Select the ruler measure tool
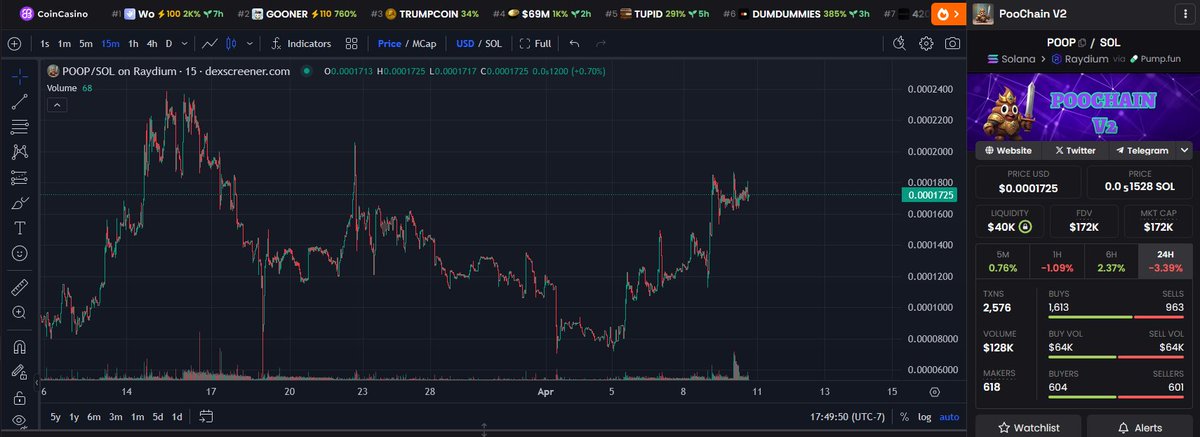Image resolution: width=1200 pixels, height=437 pixels. [x=19, y=288]
